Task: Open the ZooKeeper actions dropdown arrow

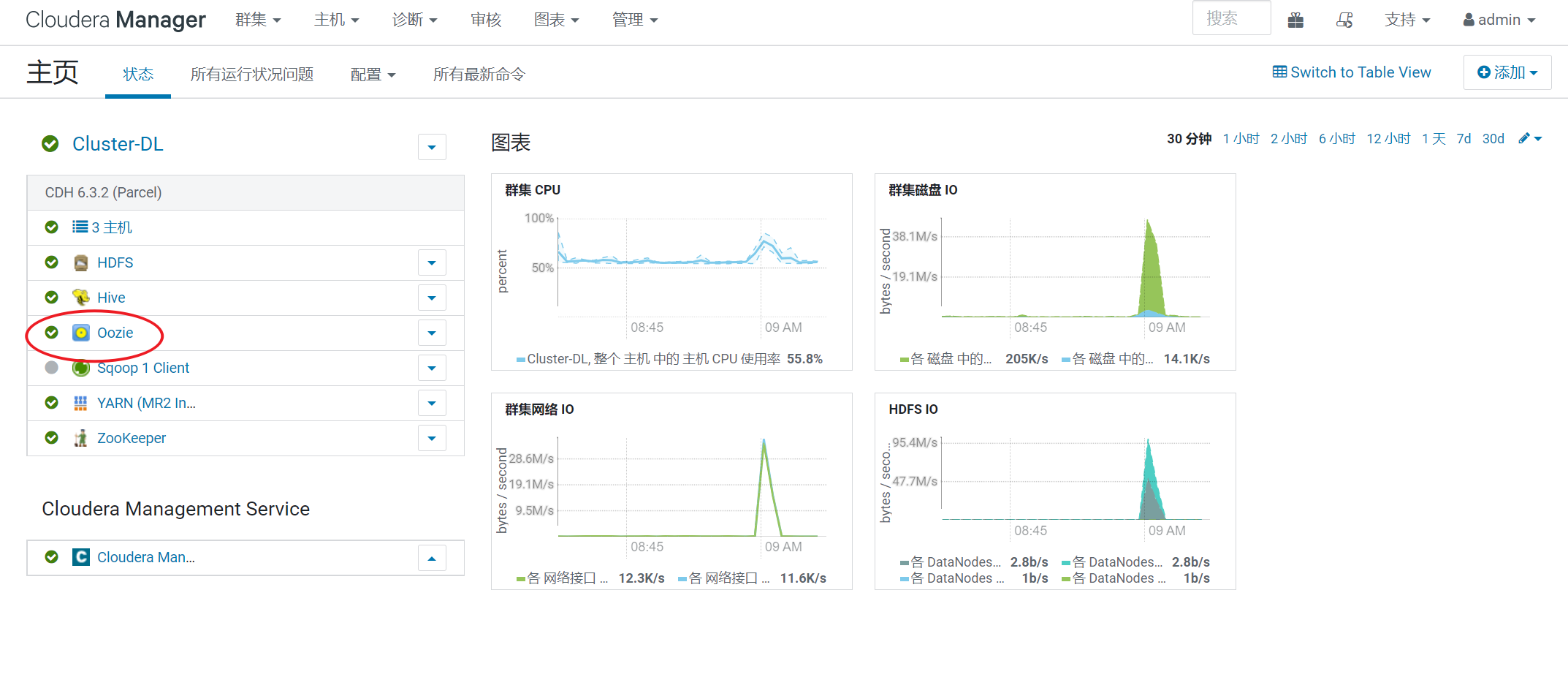Action: pos(432,438)
